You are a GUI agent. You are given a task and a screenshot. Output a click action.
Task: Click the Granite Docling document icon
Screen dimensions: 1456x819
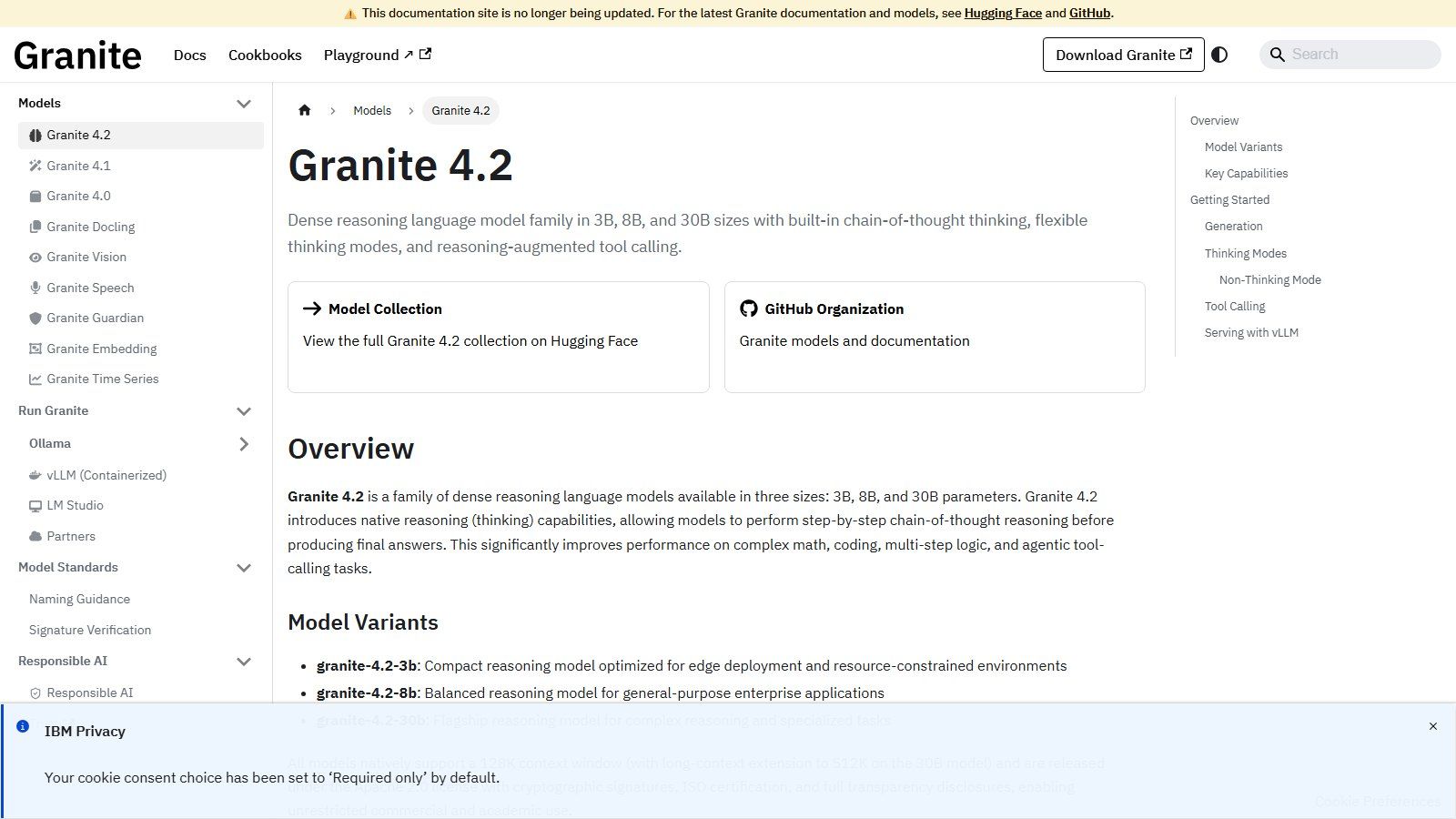coord(35,227)
